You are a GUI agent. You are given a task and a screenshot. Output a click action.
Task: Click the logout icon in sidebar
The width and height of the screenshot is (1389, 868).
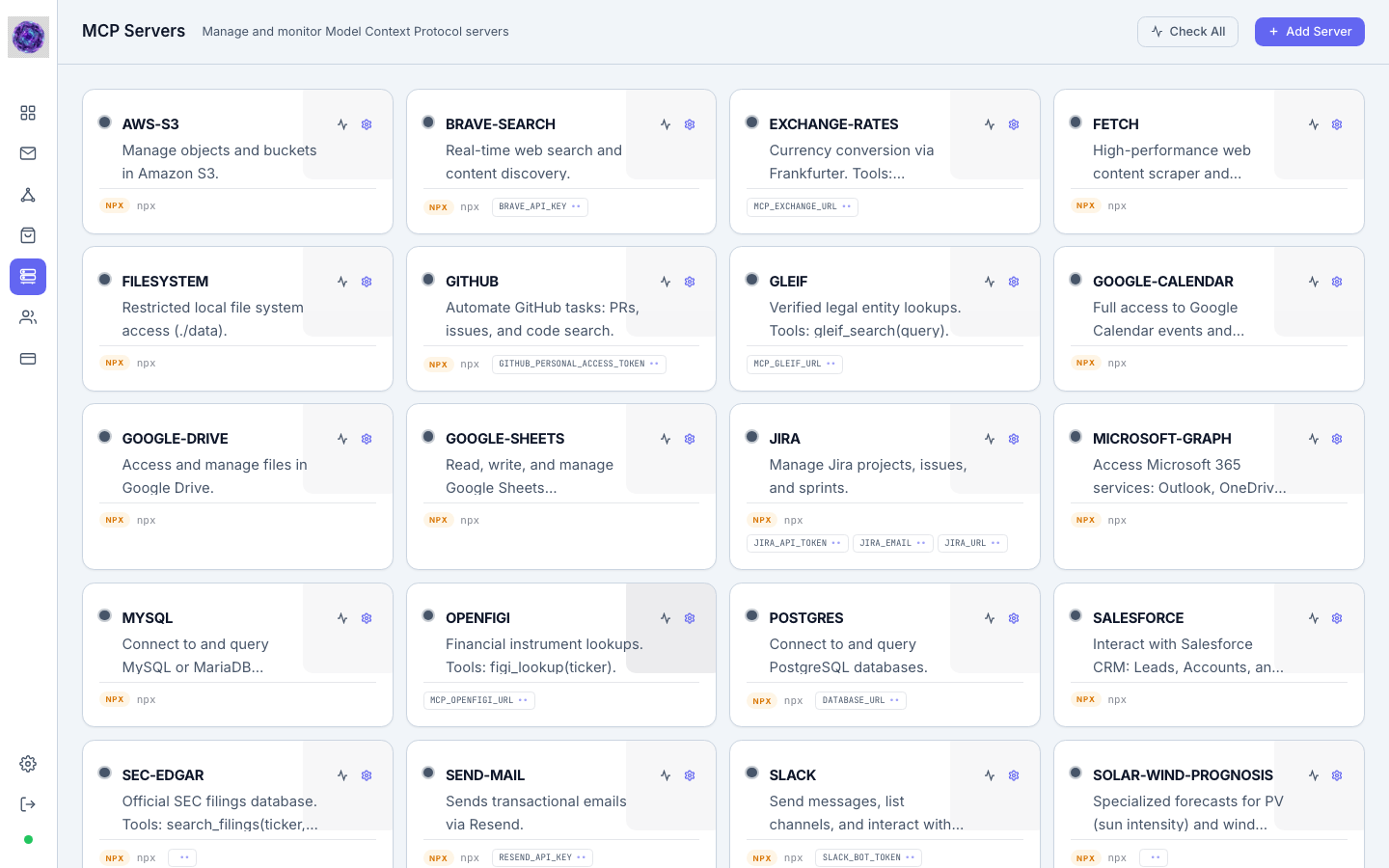[x=28, y=804]
